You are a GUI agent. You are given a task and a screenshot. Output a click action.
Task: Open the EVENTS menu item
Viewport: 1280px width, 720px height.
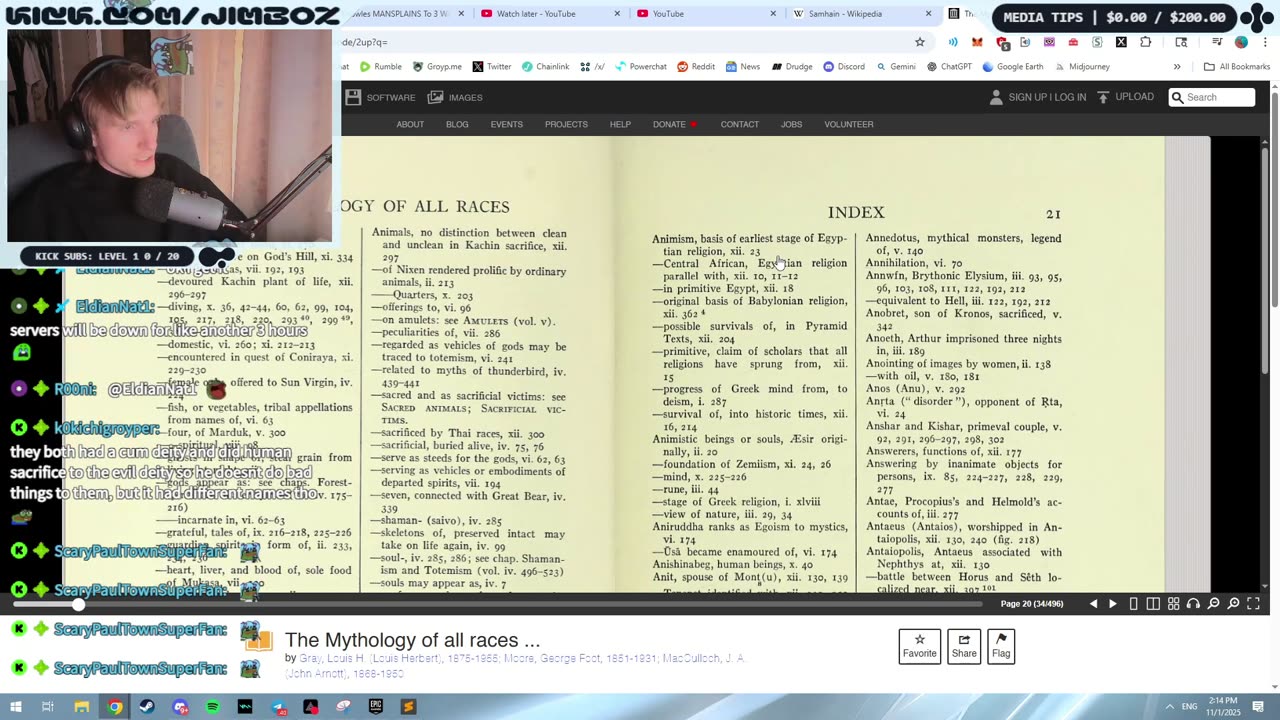click(x=506, y=124)
